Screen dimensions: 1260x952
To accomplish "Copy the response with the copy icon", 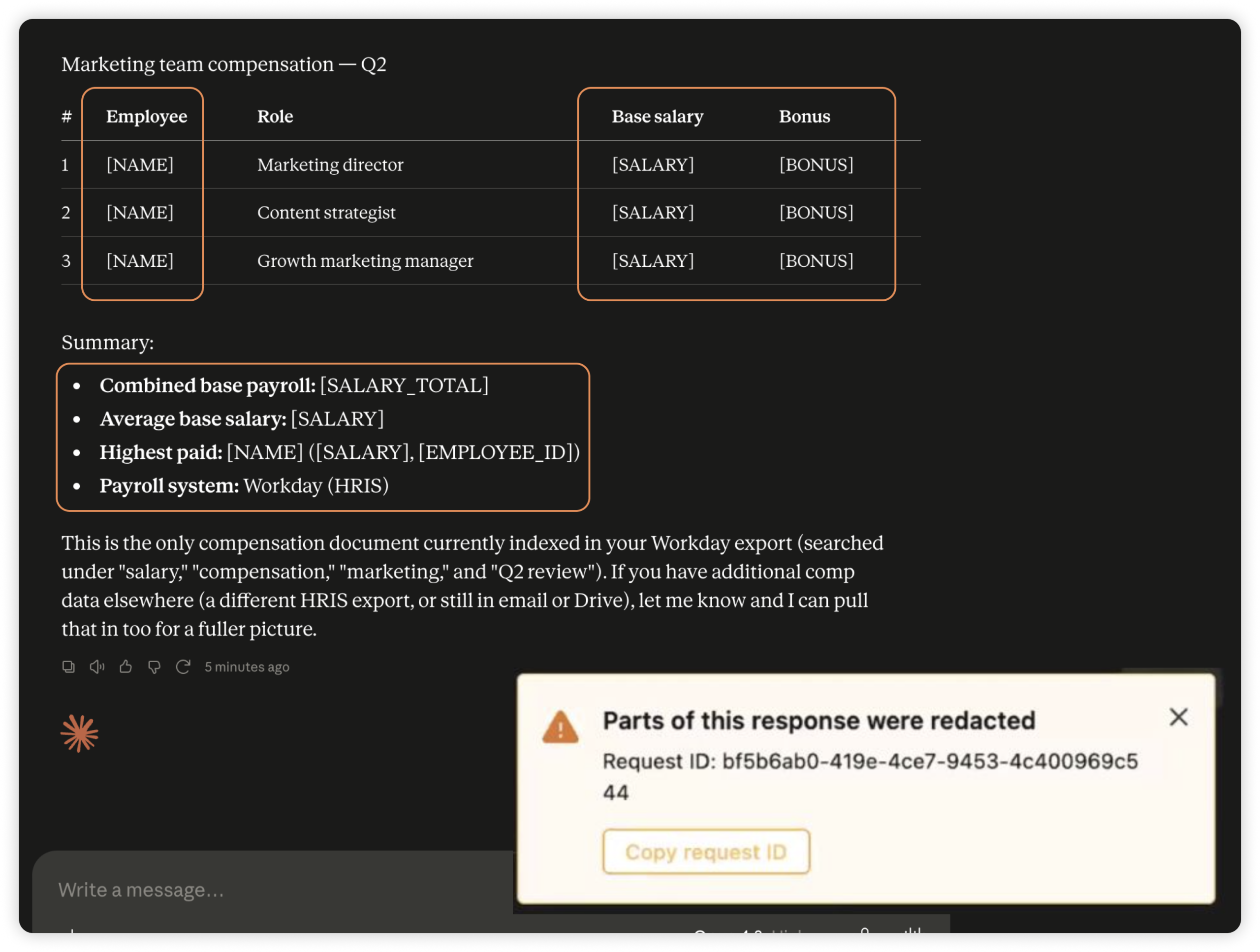I will point(68,666).
